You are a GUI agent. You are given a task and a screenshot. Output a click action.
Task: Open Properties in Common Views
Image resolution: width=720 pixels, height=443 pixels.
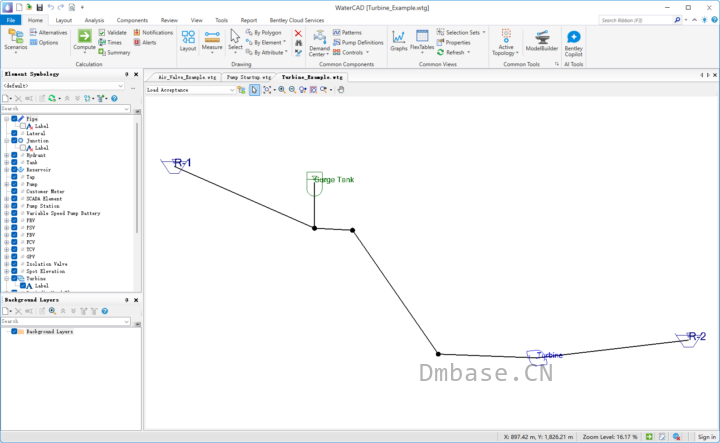454,43
